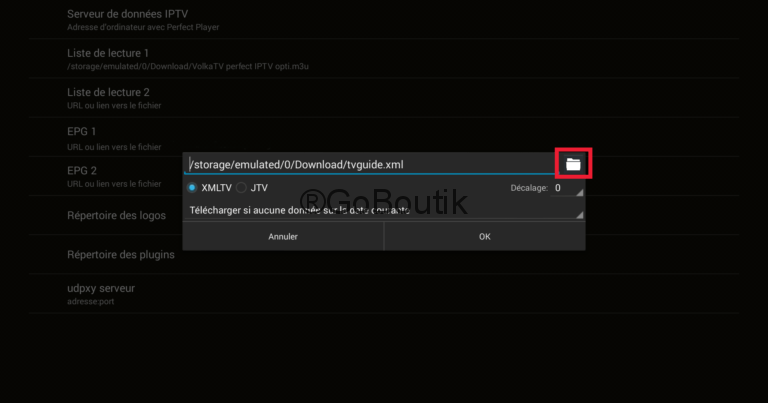
Task: Select the XMLTV radio button
Action: (192, 188)
